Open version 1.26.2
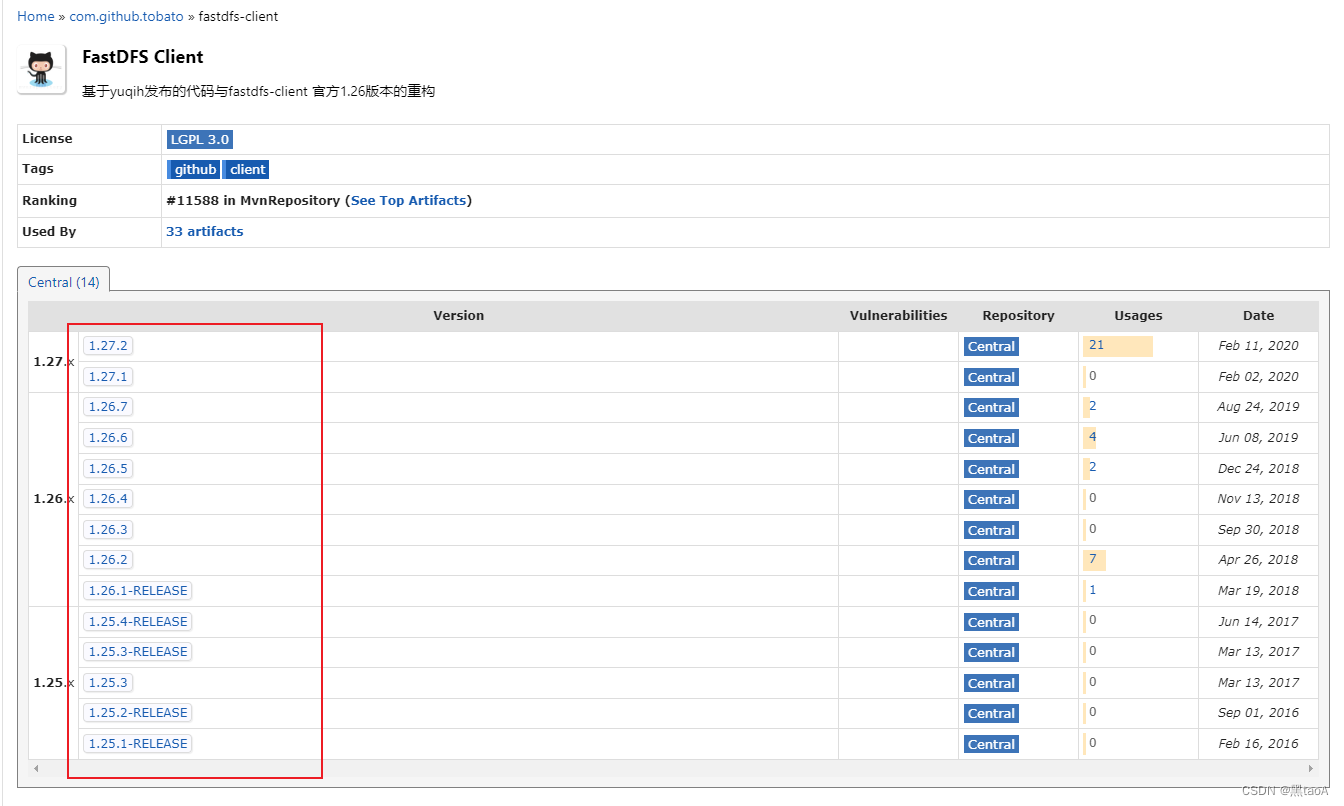Screen dimensions: 1344x806 (108, 559)
